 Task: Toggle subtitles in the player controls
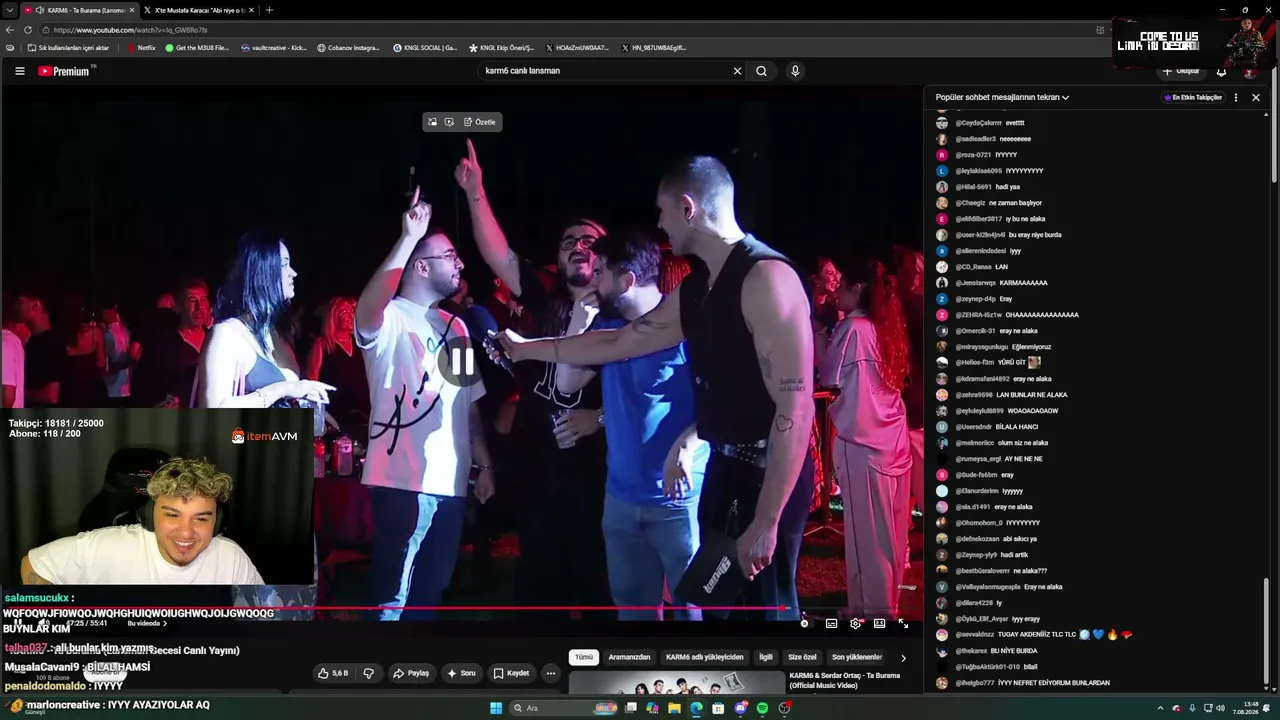pos(831,623)
